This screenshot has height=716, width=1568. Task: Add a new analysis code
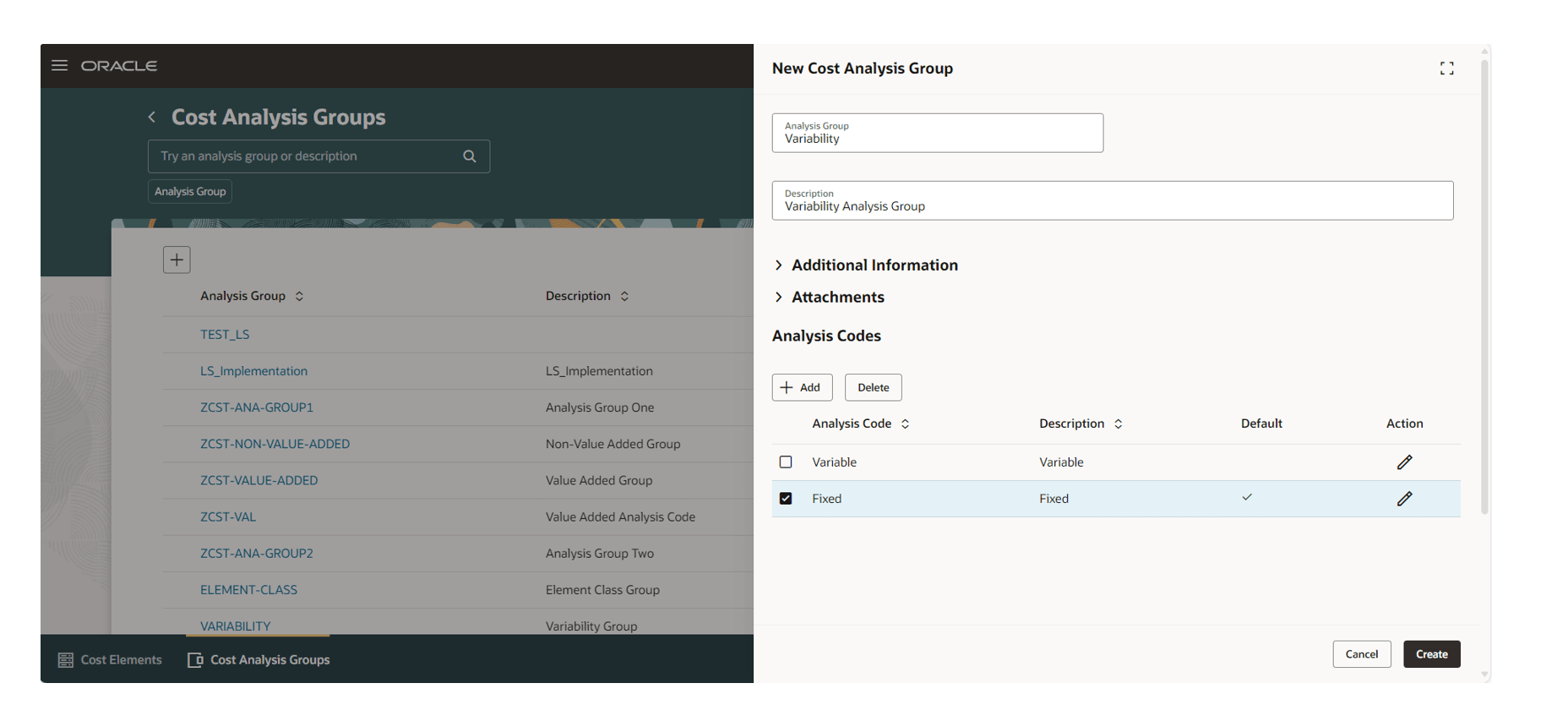802,388
